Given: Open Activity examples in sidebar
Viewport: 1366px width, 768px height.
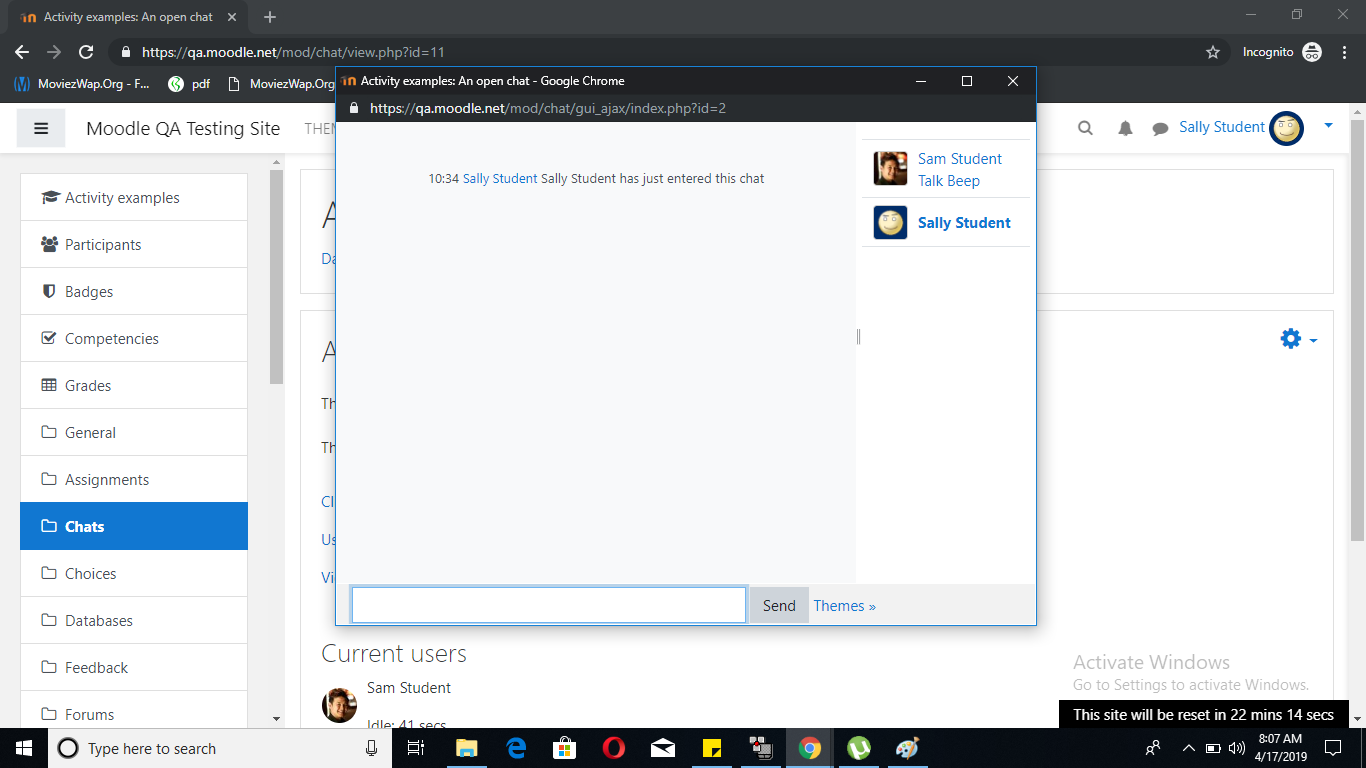Looking at the screenshot, I should coord(134,197).
